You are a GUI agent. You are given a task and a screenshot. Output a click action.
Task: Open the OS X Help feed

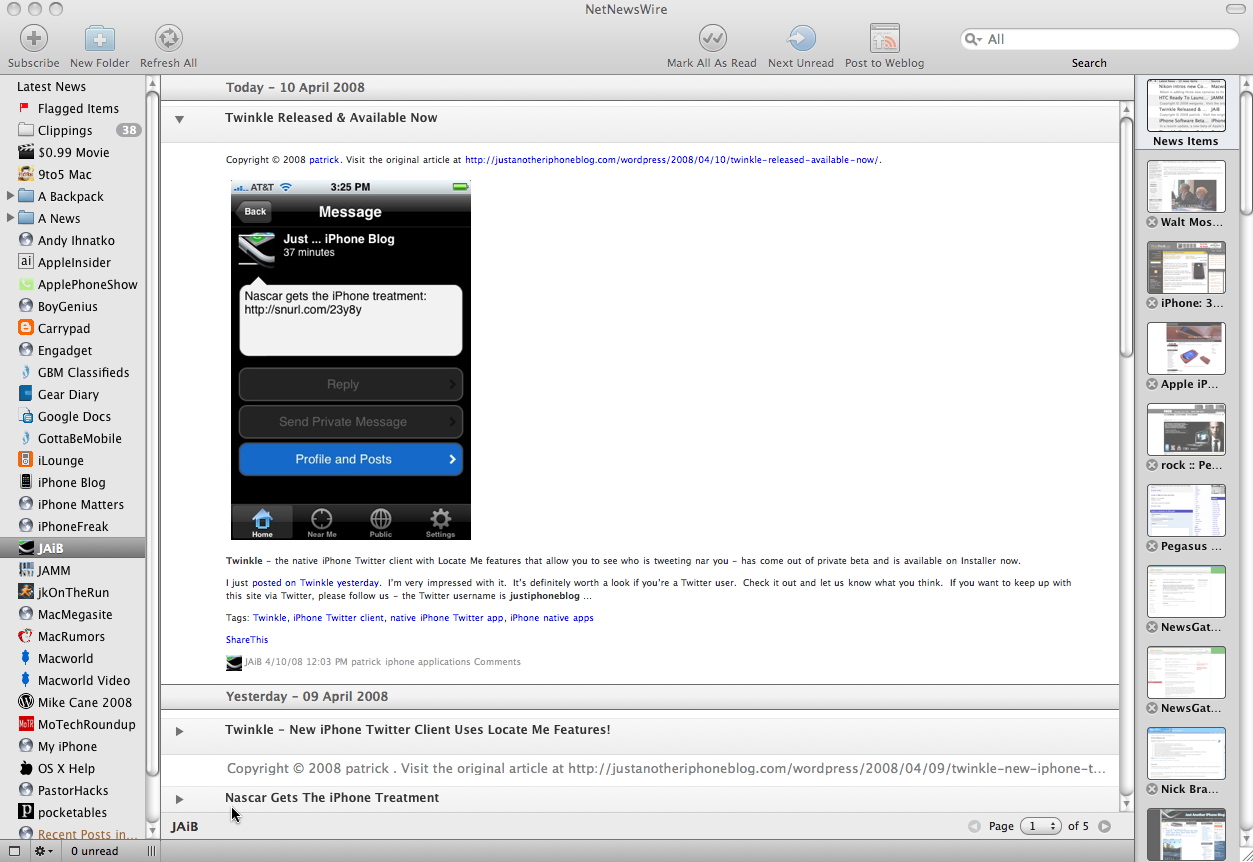(66, 768)
